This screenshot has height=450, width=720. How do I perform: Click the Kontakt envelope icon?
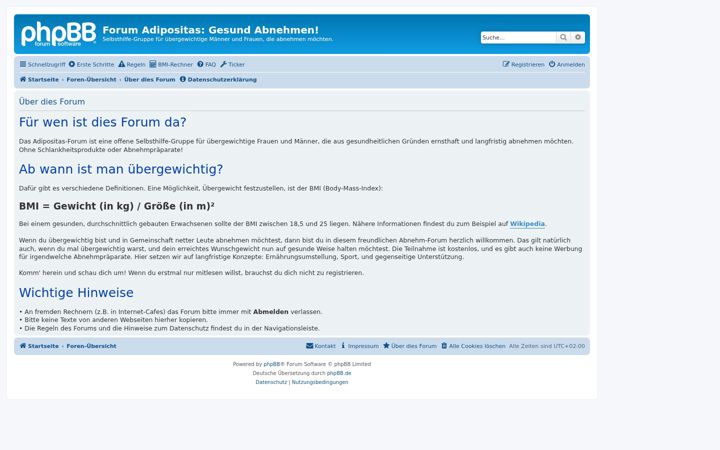click(310, 346)
